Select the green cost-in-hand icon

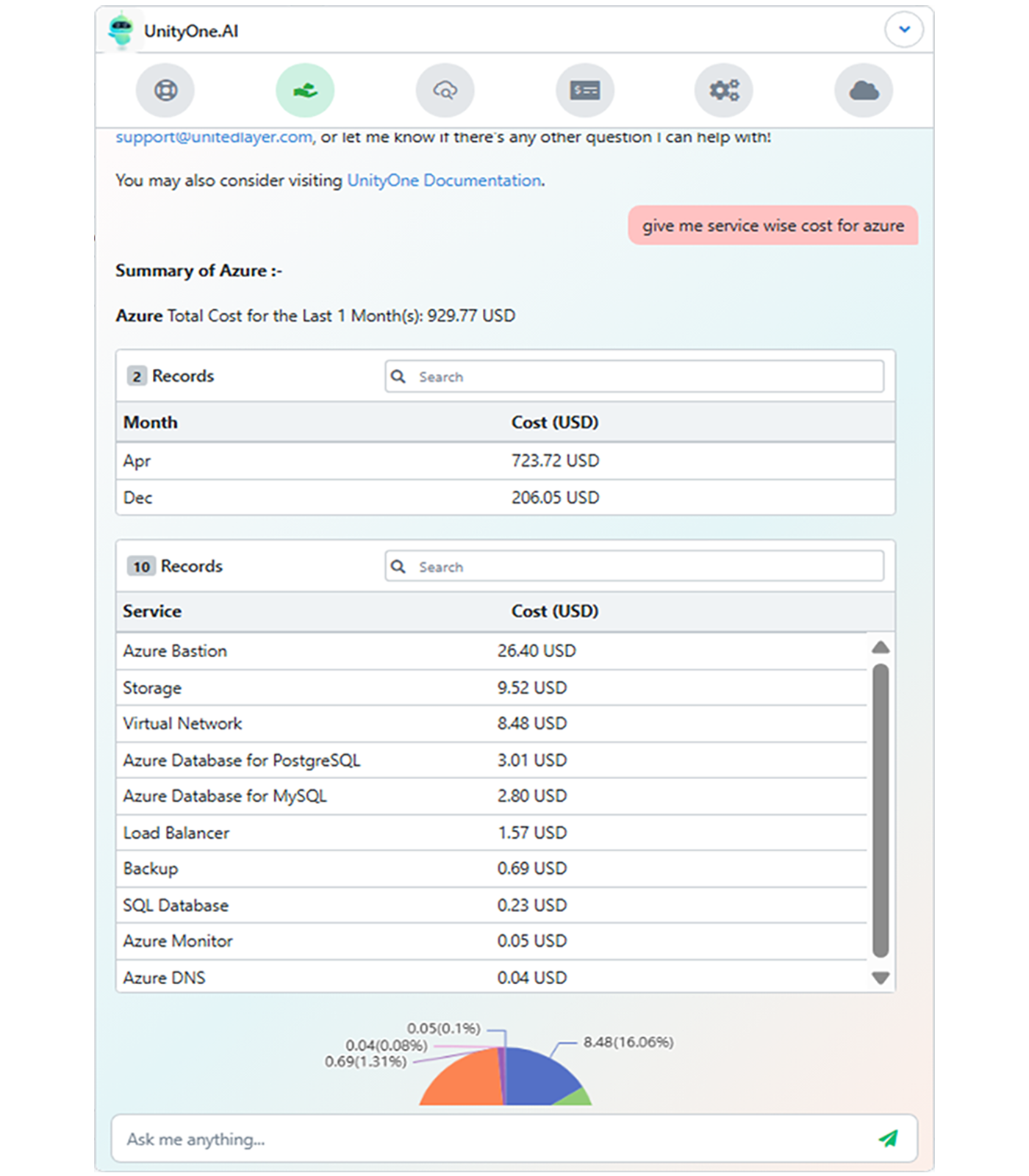(305, 90)
